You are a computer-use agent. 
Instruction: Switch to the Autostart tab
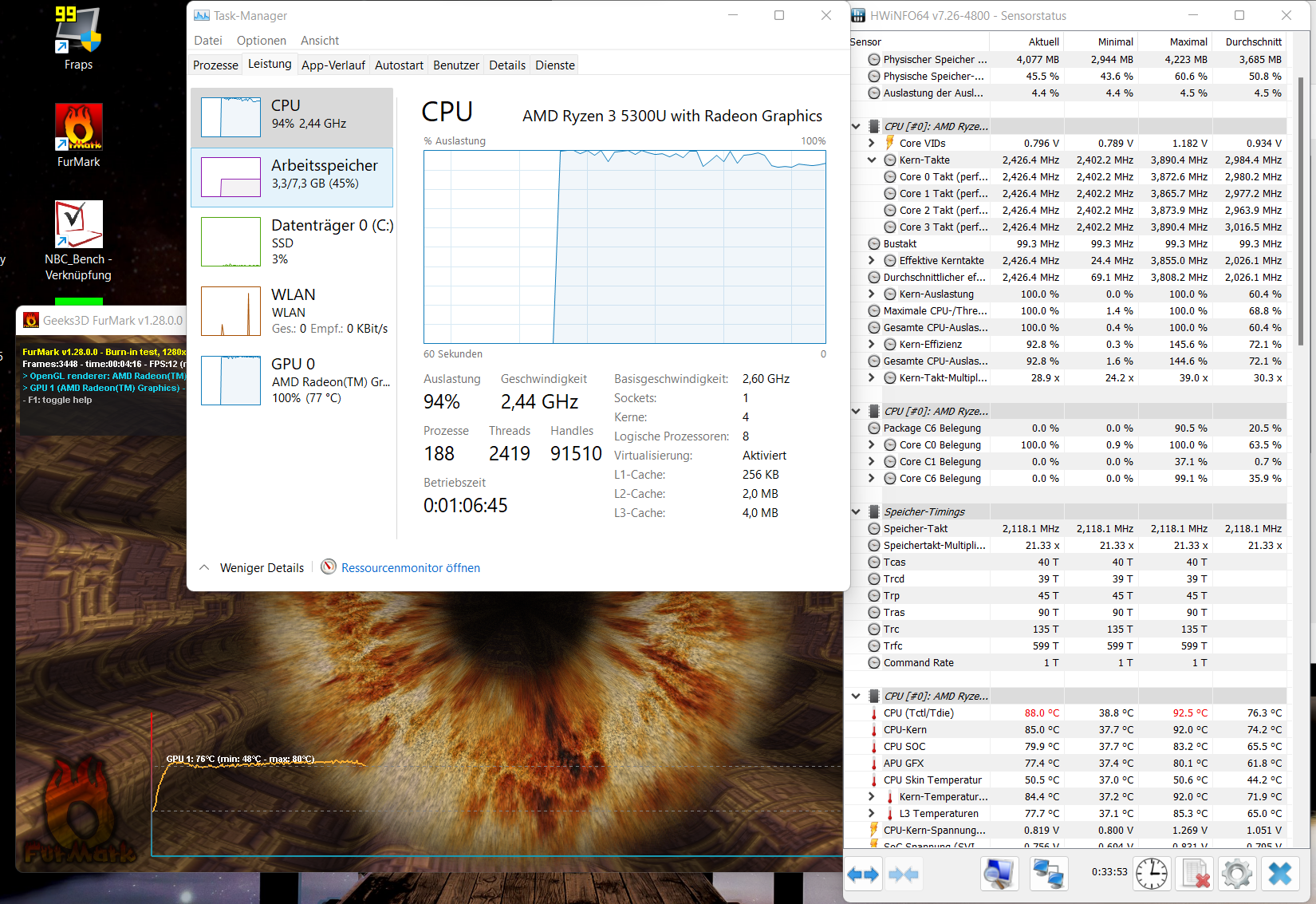tap(399, 65)
